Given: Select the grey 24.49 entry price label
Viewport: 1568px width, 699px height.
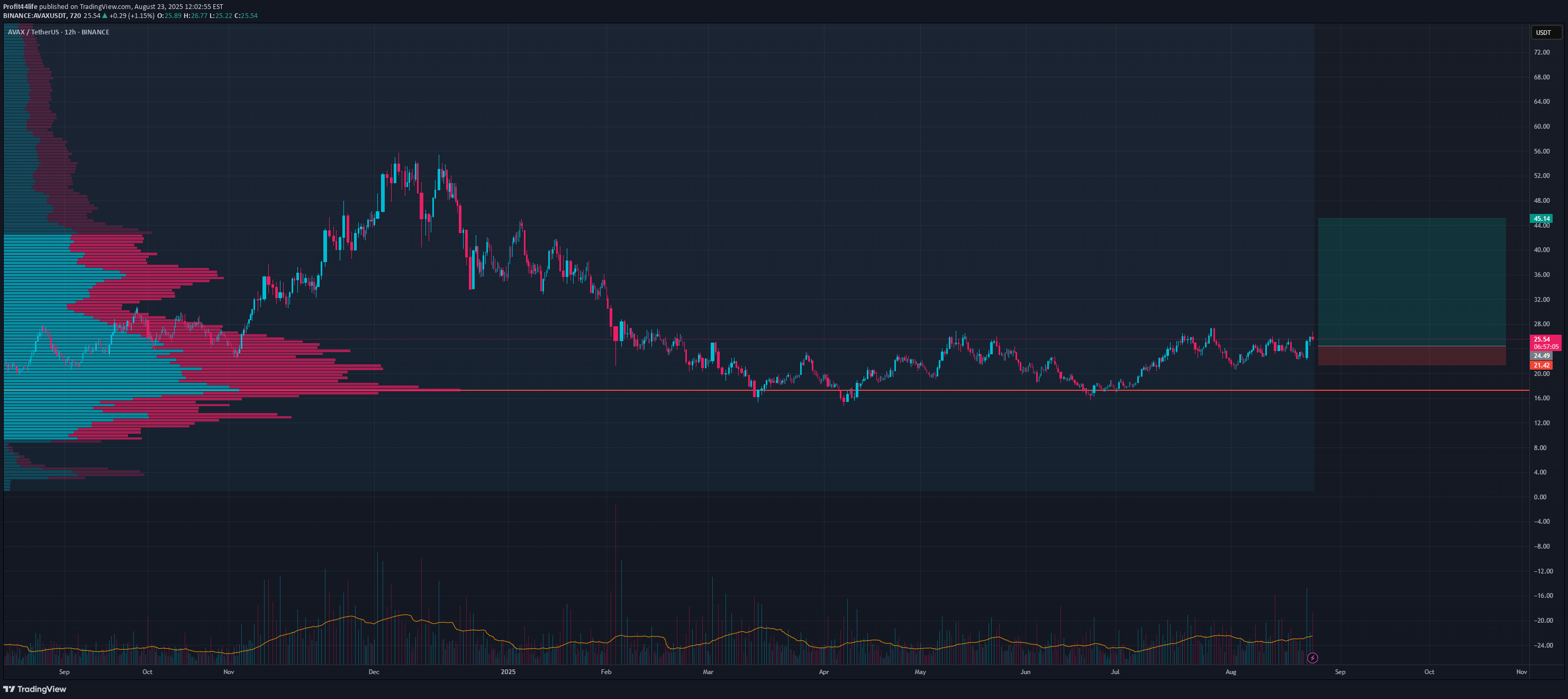Looking at the screenshot, I should [1540, 355].
